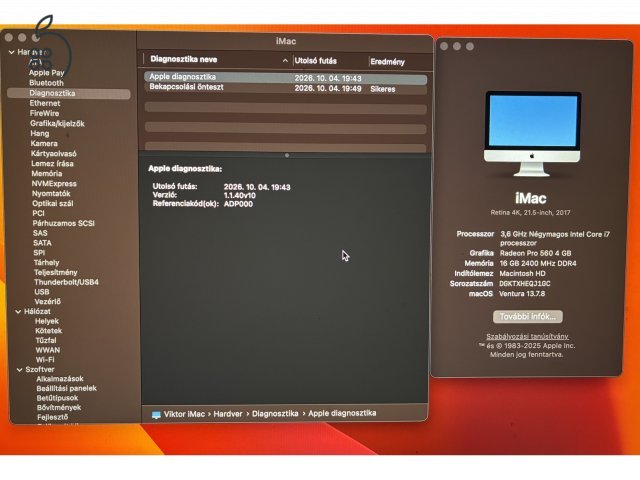Open Párhuzamos SCSI in the sidebar

[64, 223]
